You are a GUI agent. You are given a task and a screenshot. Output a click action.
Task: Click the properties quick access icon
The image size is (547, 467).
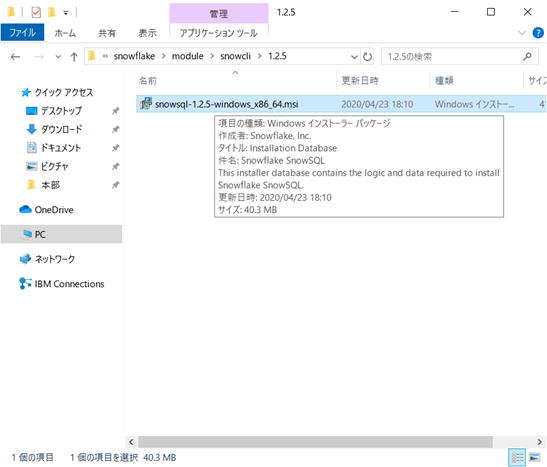pyautogui.click(x=36, y=13)
